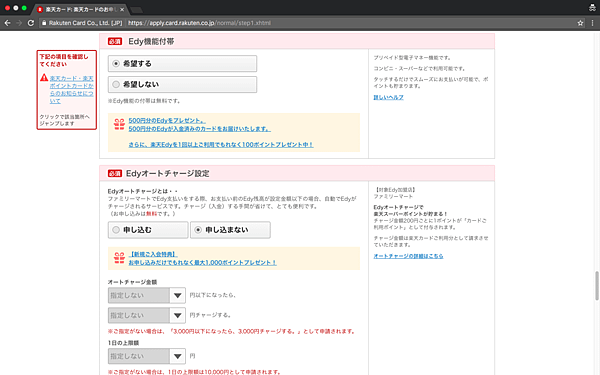Open the 500円分のEdyをプレゼント link
Image resolution: width=600 pixels, height=375 pixels.
point(167,121)
